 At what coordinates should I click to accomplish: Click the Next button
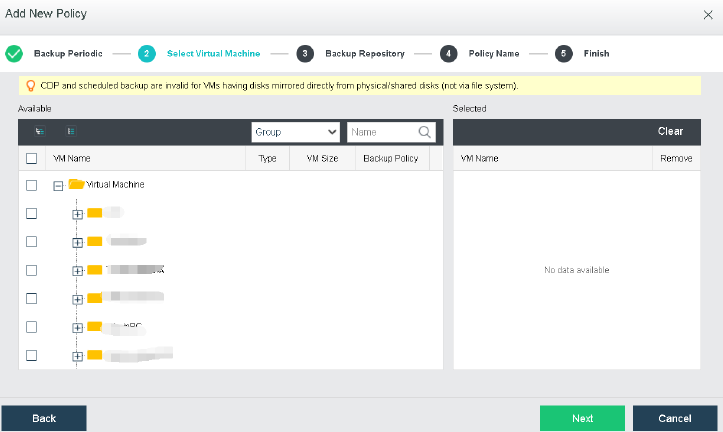582,418
